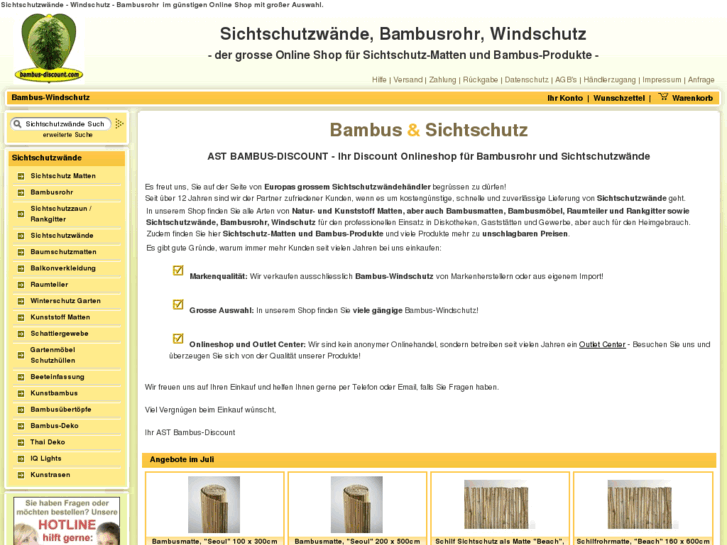The image size is (727, 545).
Task: Open the Datenschutz link
Action: coord(526,80)
